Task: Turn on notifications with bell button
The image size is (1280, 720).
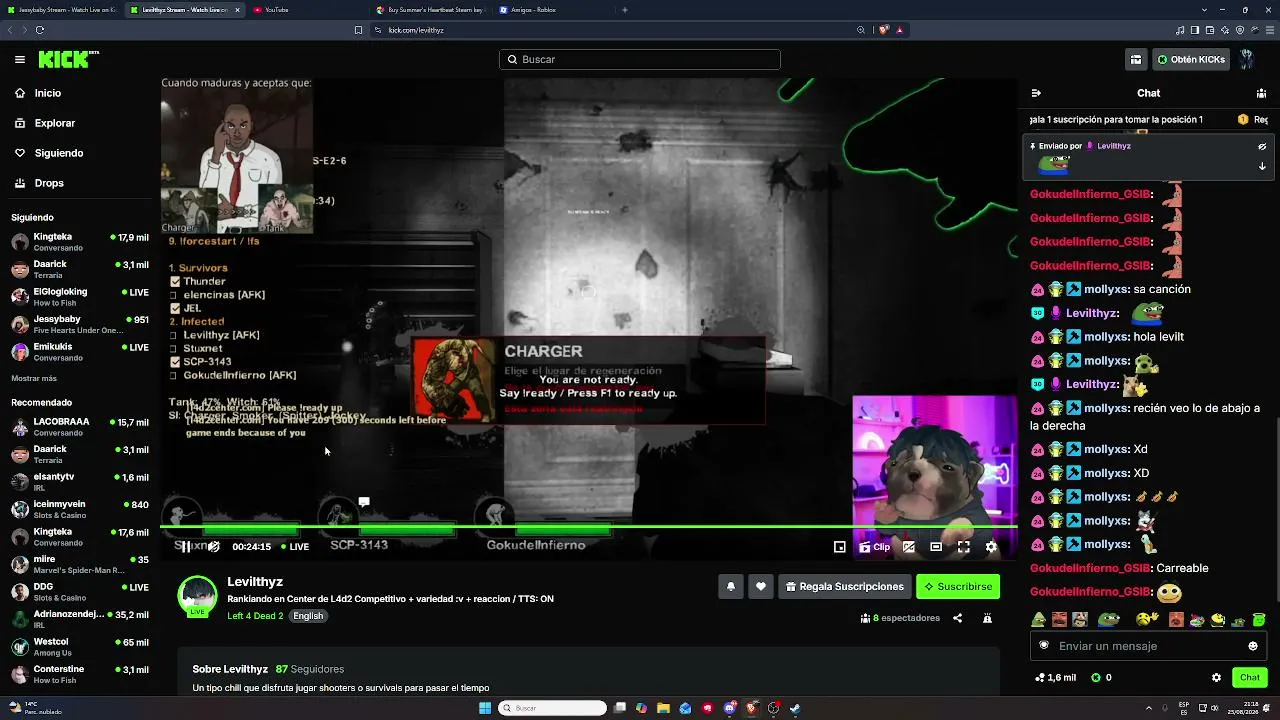Action: pyautogui.click(x=731, y=587)
